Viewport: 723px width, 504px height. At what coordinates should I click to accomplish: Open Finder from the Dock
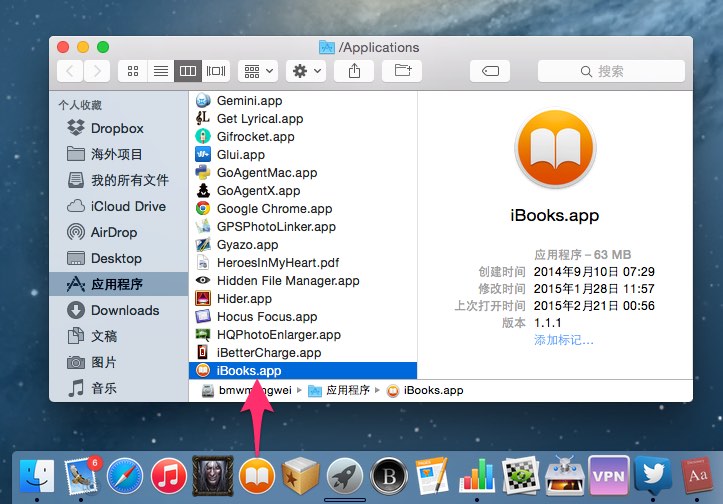click(x=37, y=476)
